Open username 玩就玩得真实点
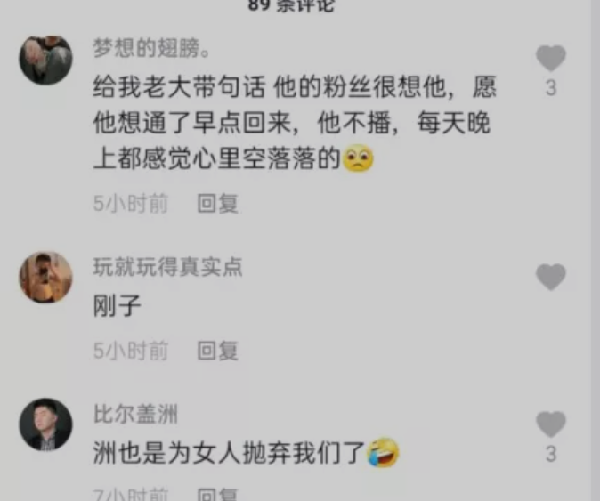The image size is (600, 501). [x=168, y=266]
